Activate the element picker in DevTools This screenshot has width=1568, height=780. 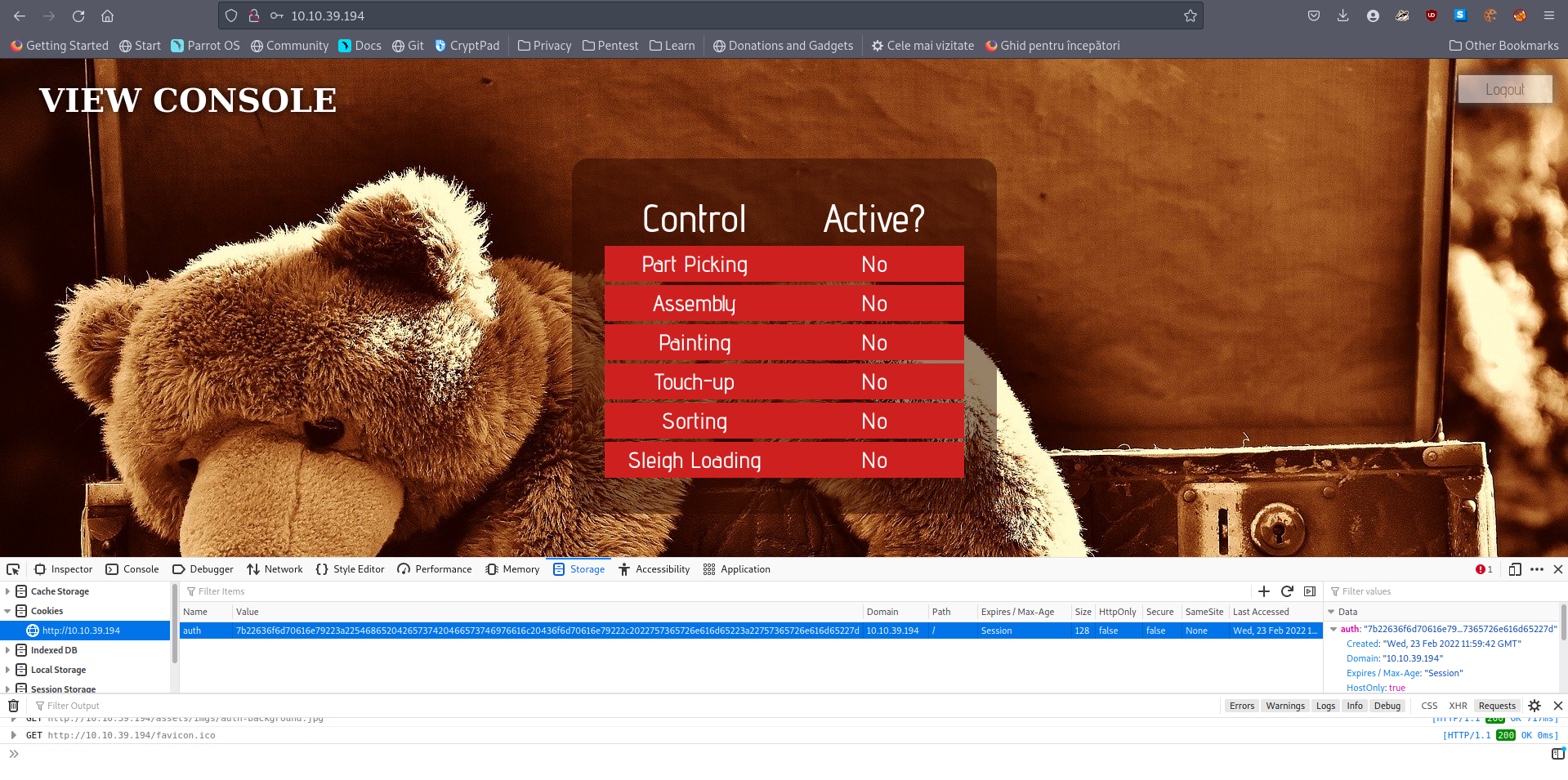13,569
